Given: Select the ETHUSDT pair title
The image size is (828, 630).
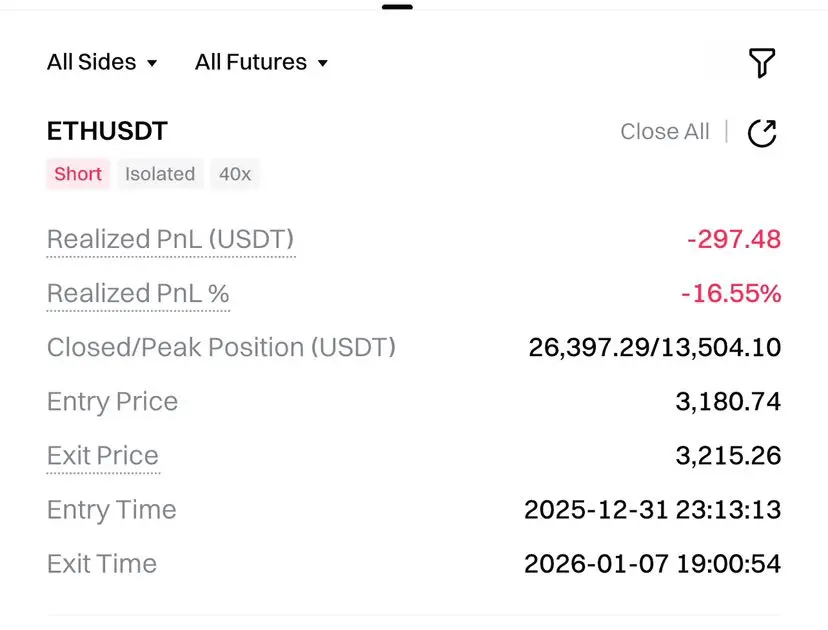Looking at the screenshot, I should (107, 131).
